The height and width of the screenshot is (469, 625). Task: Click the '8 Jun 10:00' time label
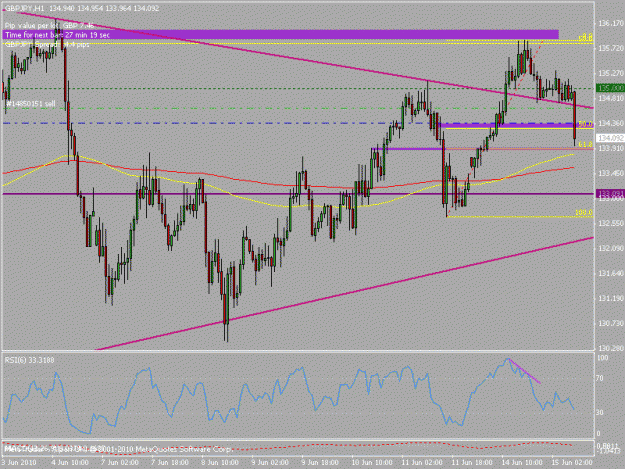click(x=220, y=463)
